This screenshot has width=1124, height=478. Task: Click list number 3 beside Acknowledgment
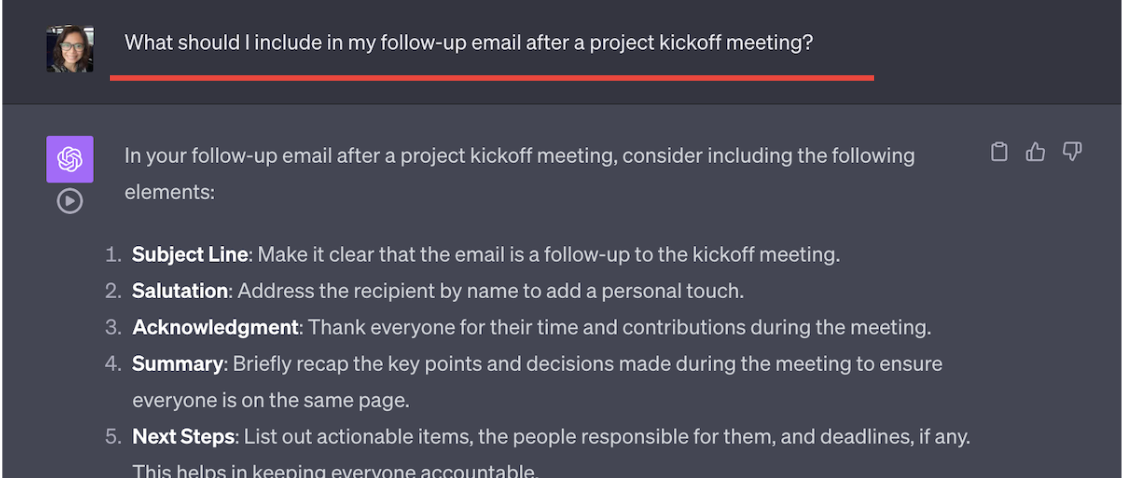tap(113, 327)
